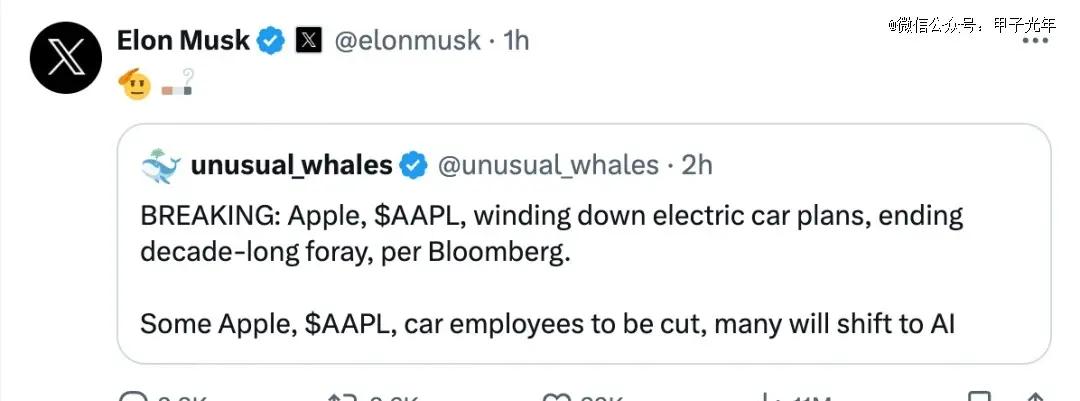
Task: Click the reply speech bubble icon
Action: pos(131,398)
